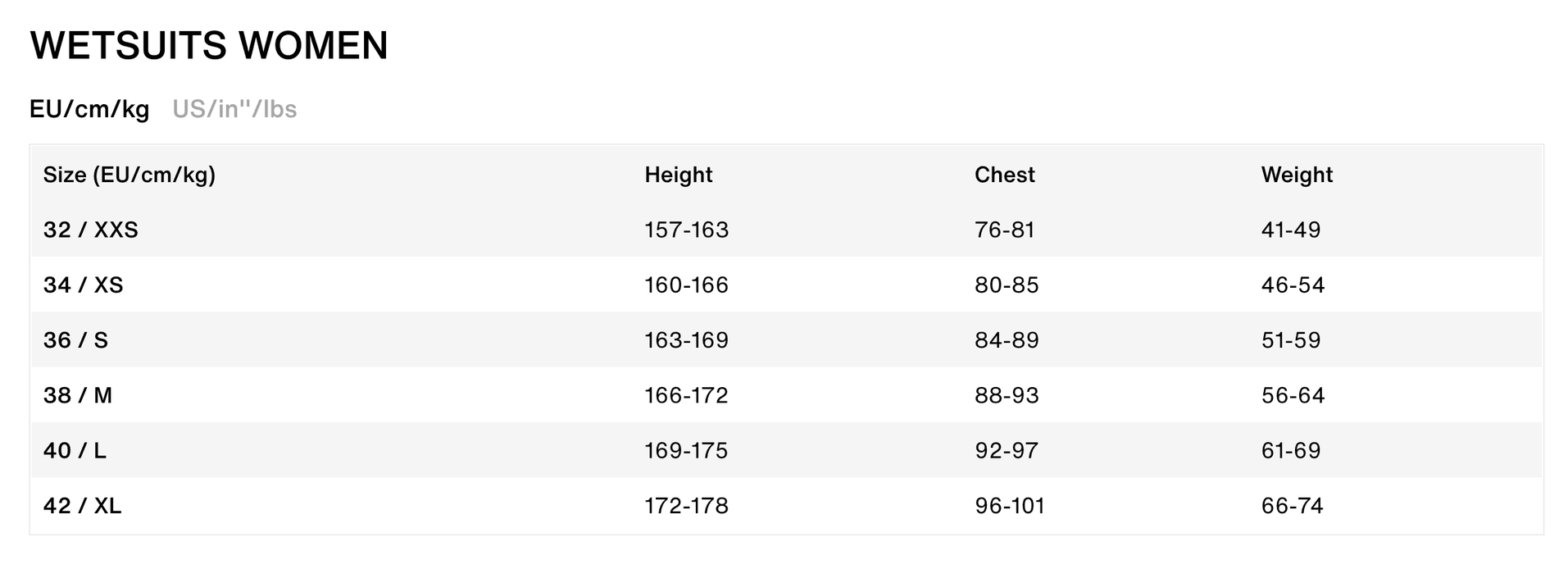Click the Wetsuits Women heading
This screenshot has width=1568, height=574.
coord(209,45)
